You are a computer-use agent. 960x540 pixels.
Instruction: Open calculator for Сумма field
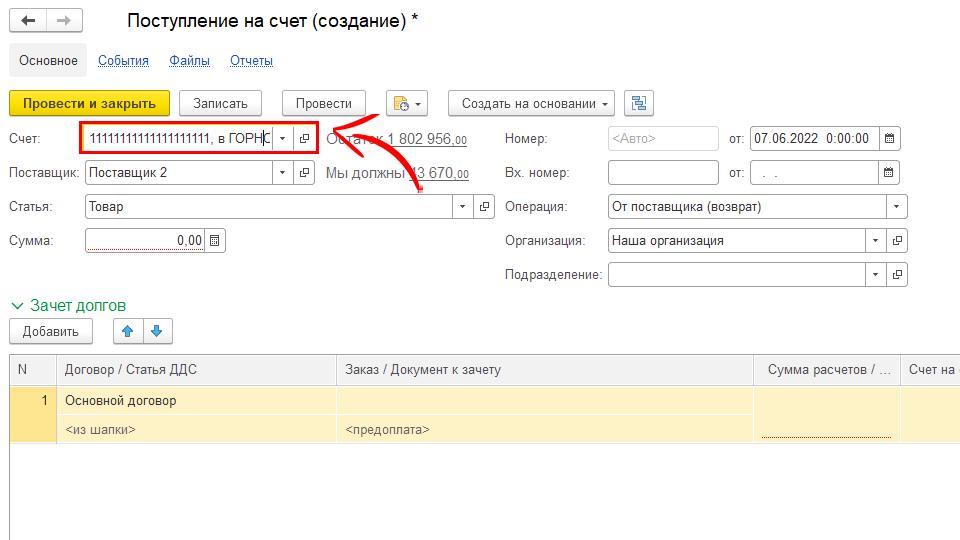[215, 240]
